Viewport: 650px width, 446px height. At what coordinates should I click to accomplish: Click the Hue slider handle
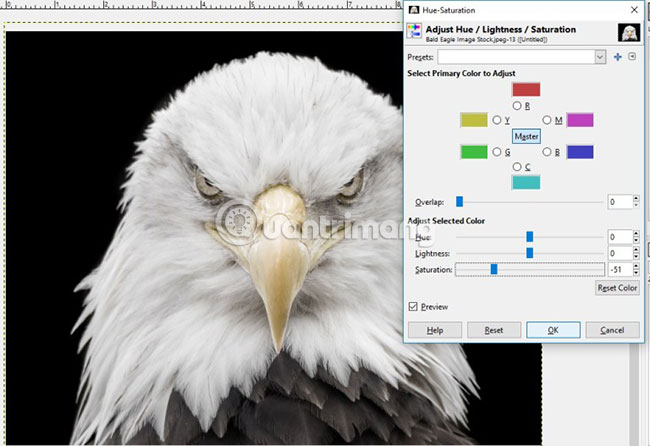[x=529, y=237]
